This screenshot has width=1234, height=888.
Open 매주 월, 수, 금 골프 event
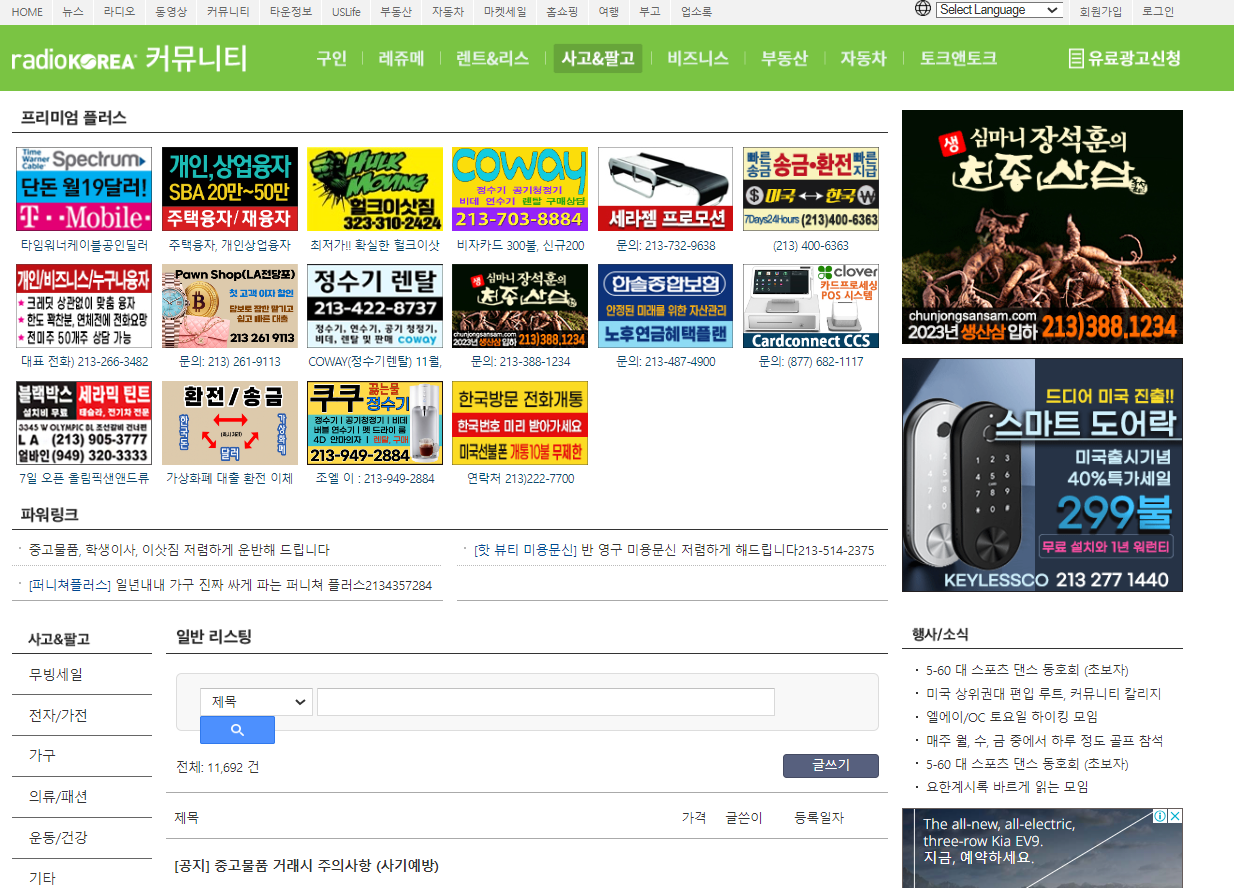click(x=1045, y=741)
